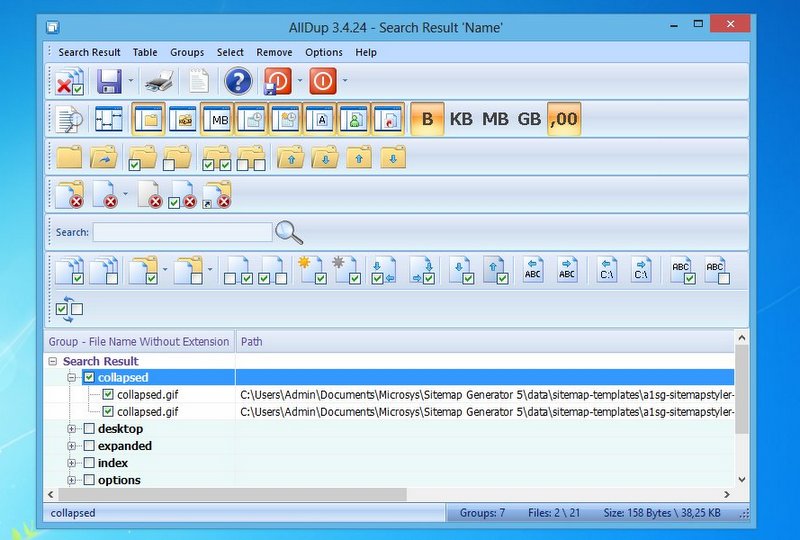Click the first files icon with green checkmark
800x540 pixels.
(69, 271)
